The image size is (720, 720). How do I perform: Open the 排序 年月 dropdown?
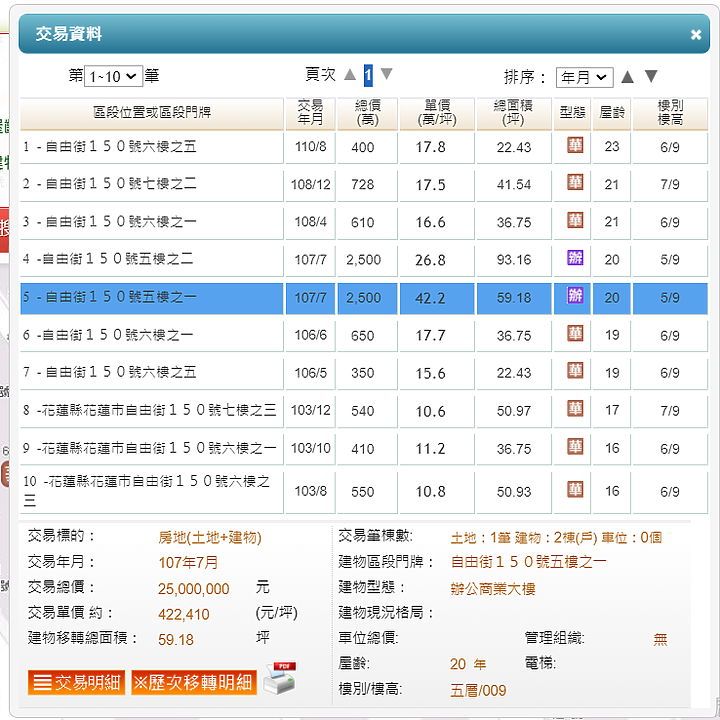click(x=584, y=77)
